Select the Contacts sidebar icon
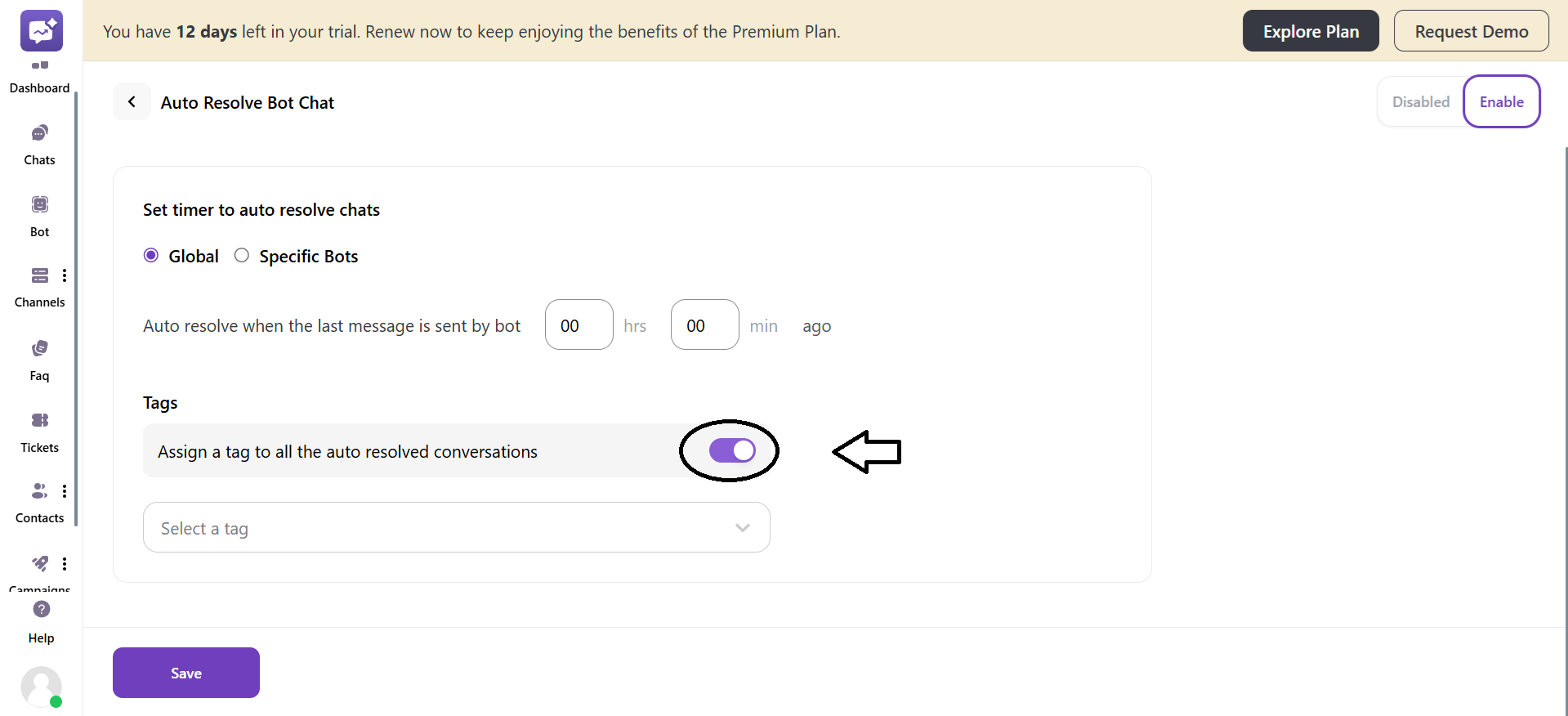 pos(38,490)
